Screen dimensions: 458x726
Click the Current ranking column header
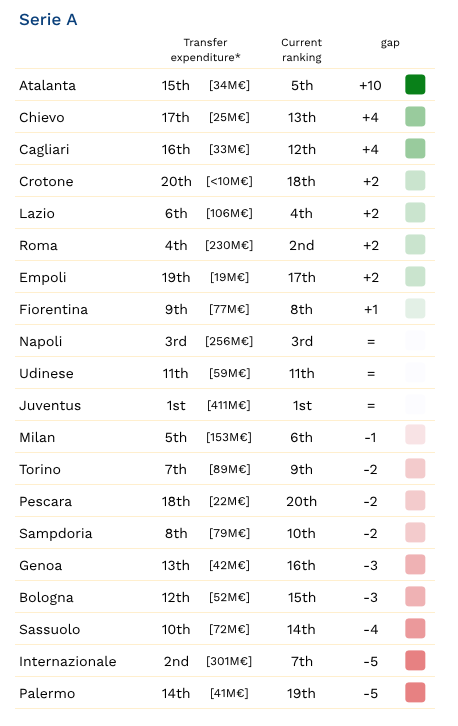click(301, 50)
